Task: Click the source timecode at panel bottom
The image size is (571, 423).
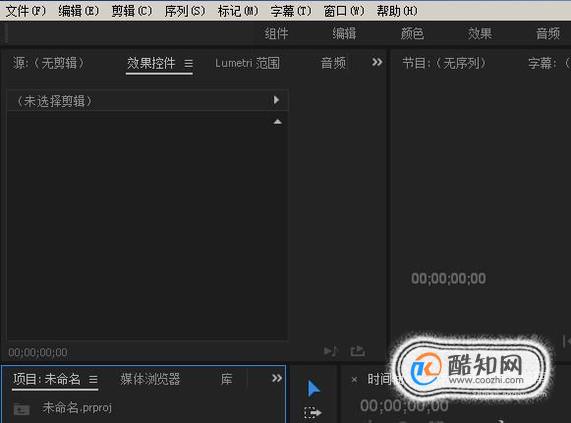Action: [x=38, y=352]
